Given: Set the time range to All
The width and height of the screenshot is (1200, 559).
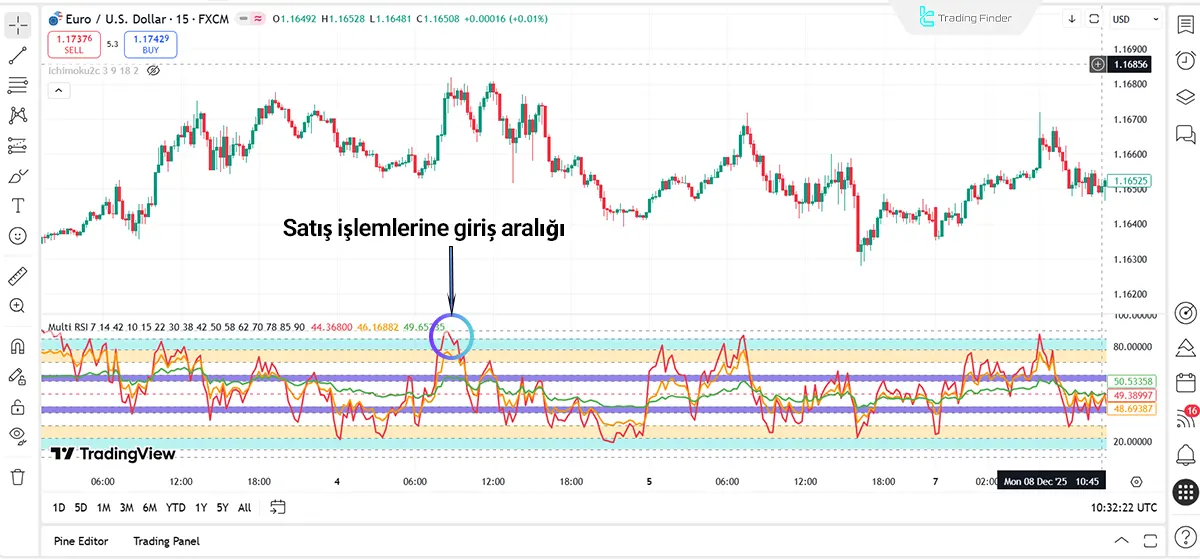Looking at the screenshot, I should [x=245, y=508].
